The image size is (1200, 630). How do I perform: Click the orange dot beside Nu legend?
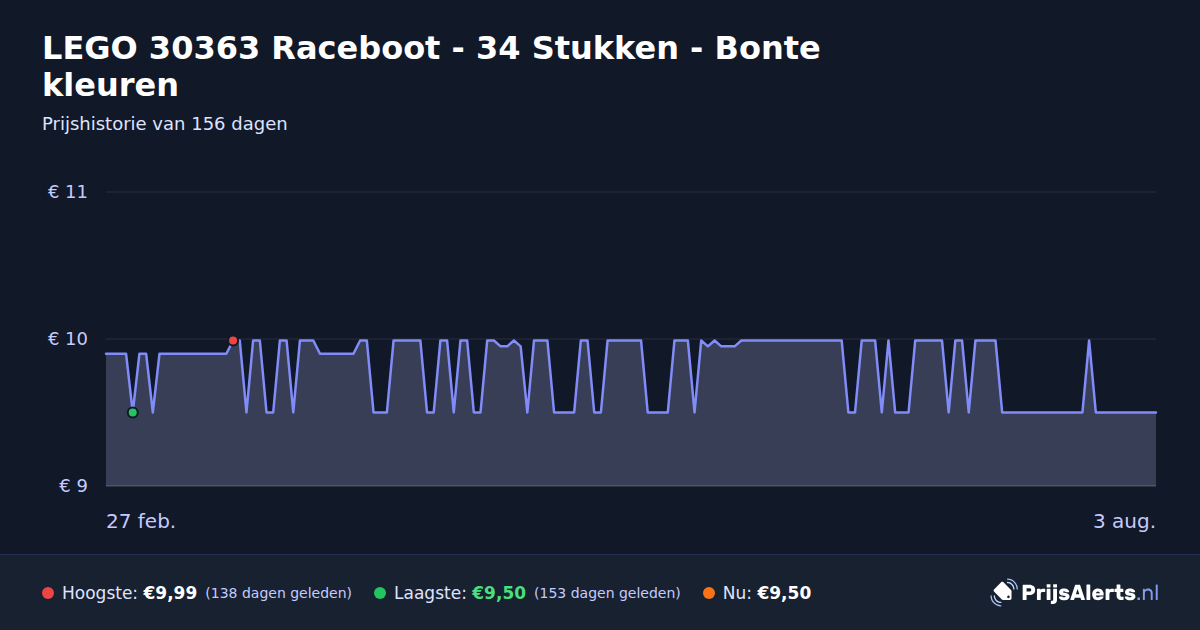[709, 593]
